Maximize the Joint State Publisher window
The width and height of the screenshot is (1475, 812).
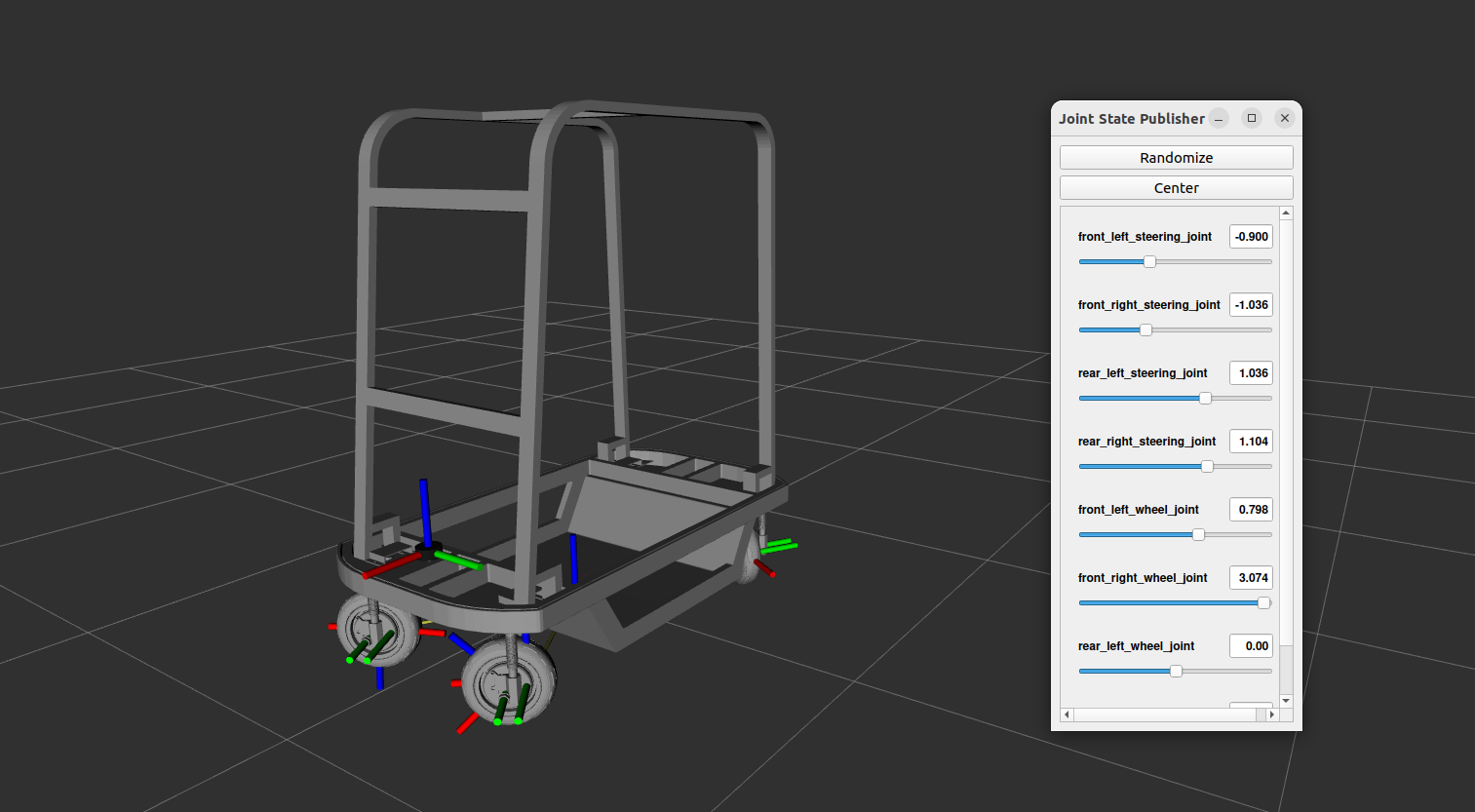(1251, 118)
